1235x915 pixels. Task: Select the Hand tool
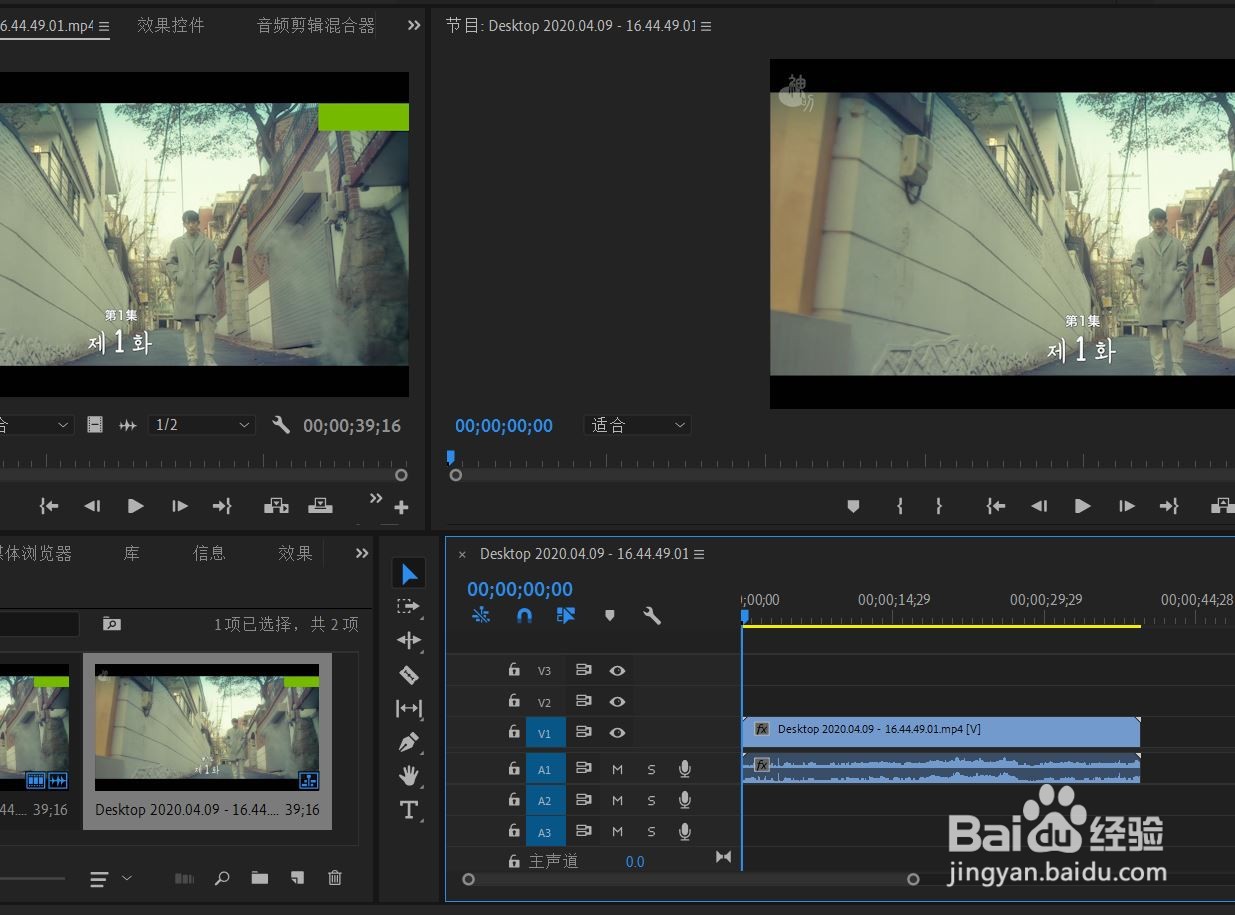(408, 775)
